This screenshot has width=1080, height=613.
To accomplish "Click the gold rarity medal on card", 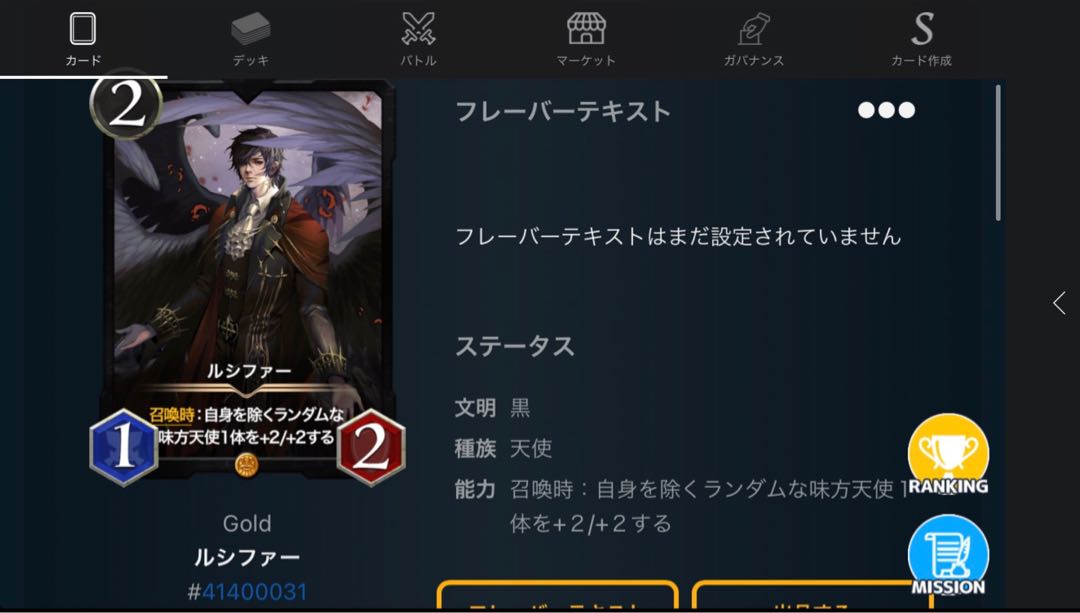I will click(x=247, y=466).
